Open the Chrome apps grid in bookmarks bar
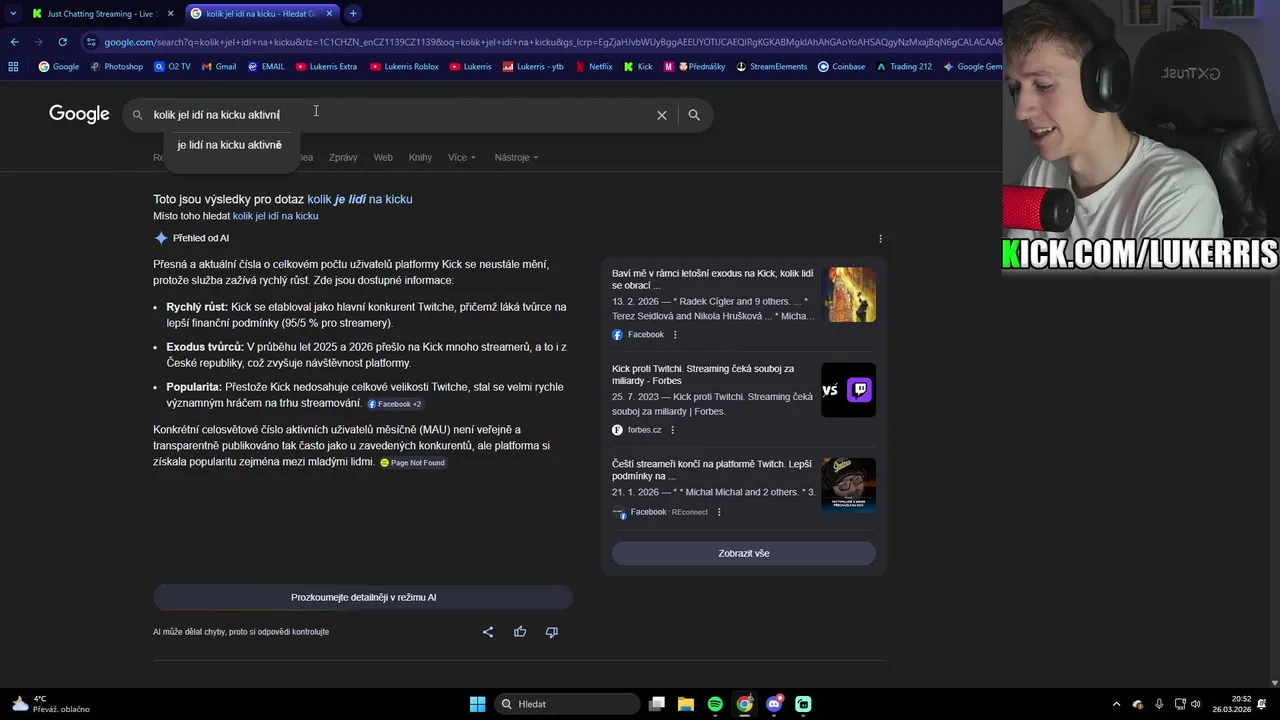 tap(13, 67)
